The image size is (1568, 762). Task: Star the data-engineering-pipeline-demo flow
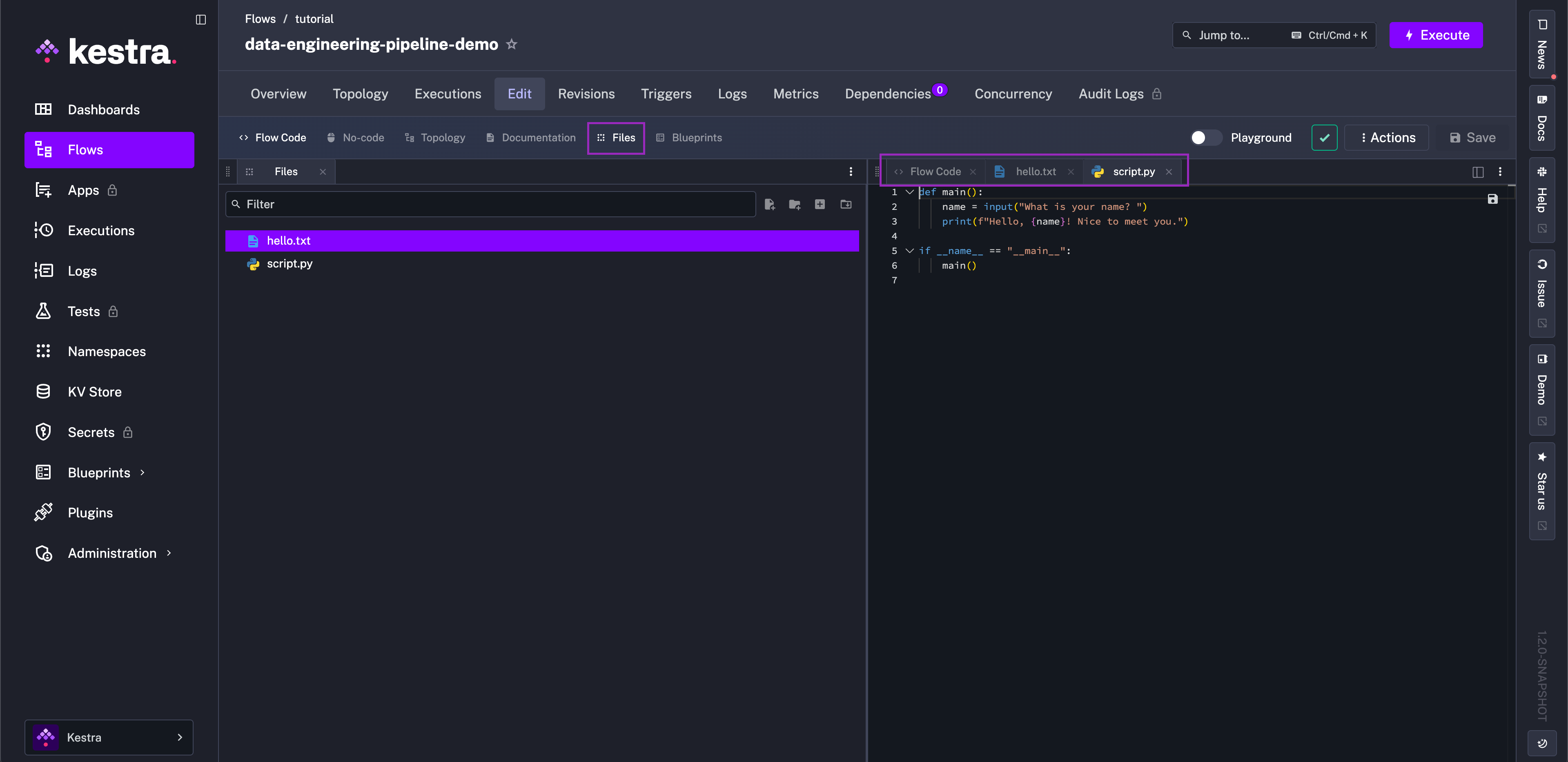pos(512,45)
